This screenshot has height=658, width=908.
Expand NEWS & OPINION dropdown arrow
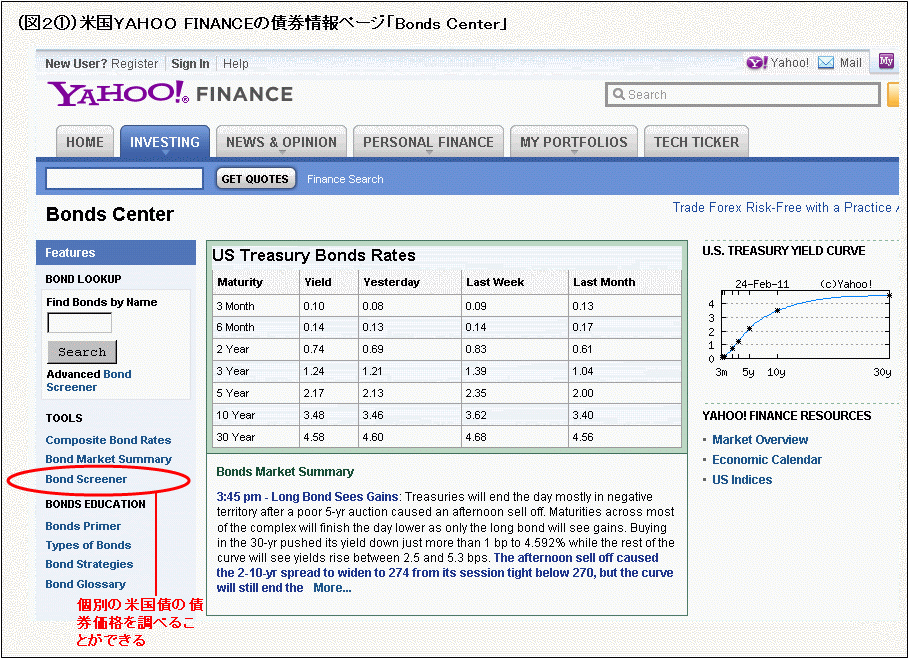[282, 153]
